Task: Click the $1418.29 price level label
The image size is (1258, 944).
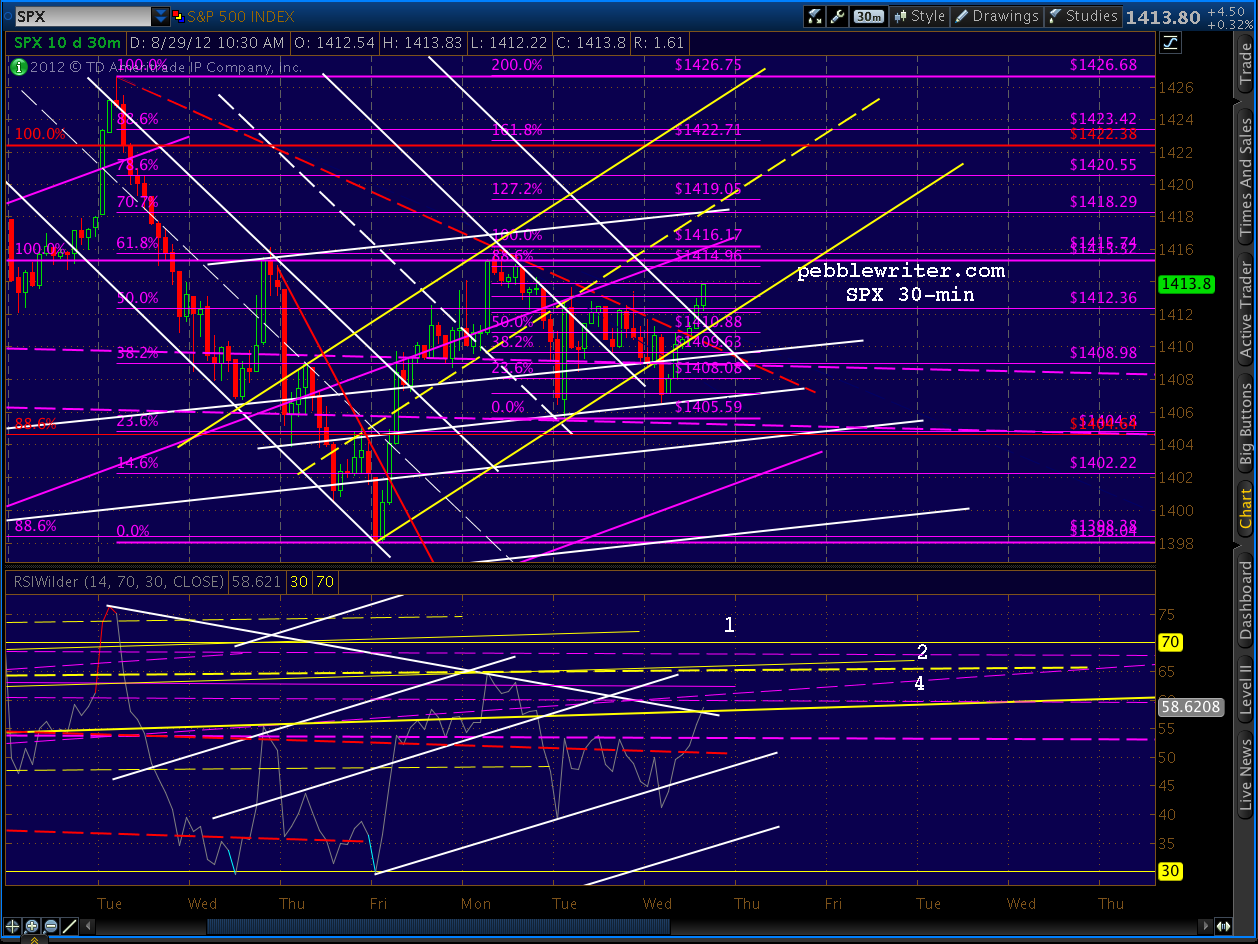Action: click(1103, 201)
